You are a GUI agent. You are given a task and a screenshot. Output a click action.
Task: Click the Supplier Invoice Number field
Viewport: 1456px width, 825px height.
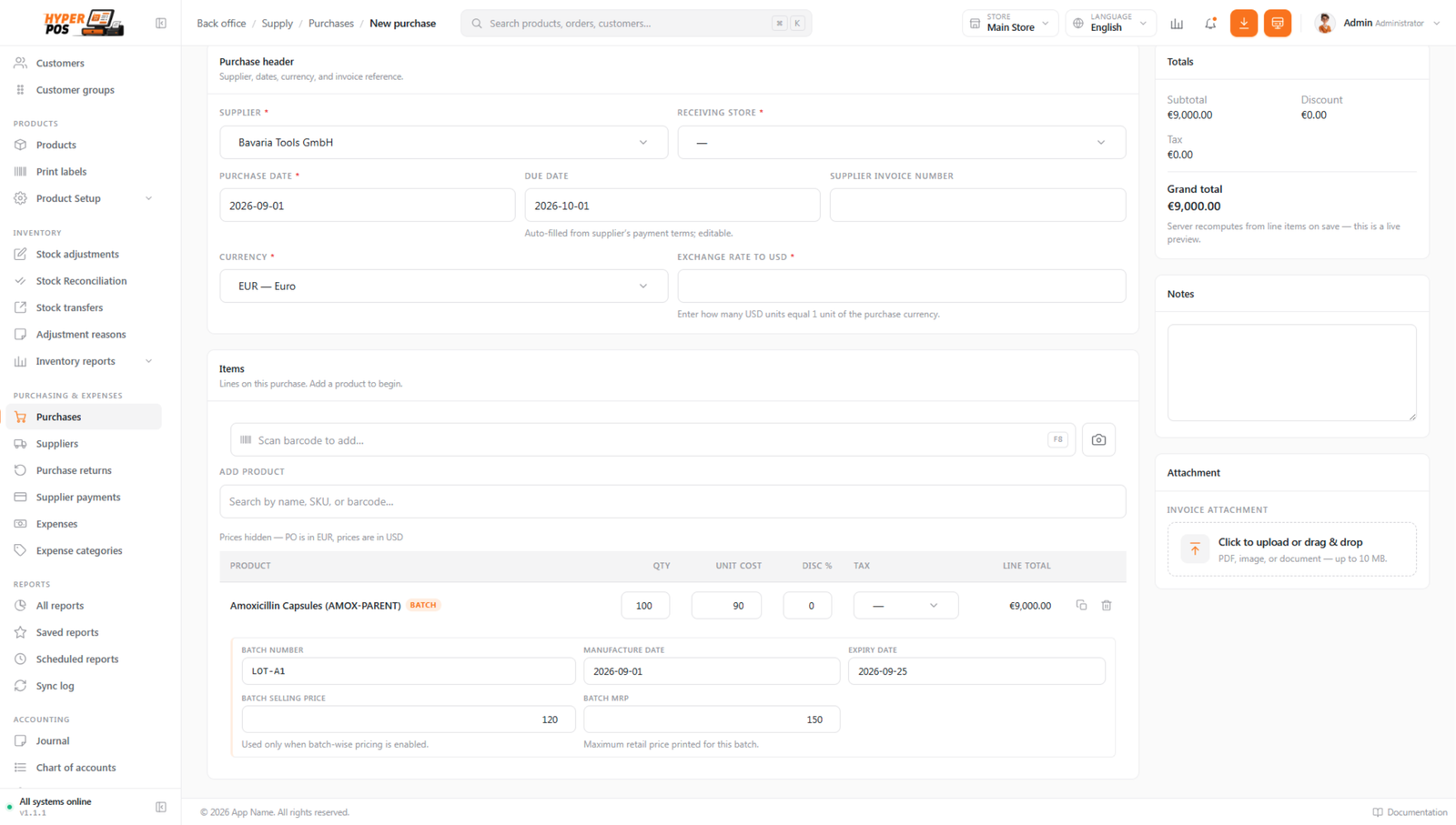point(977,206)
